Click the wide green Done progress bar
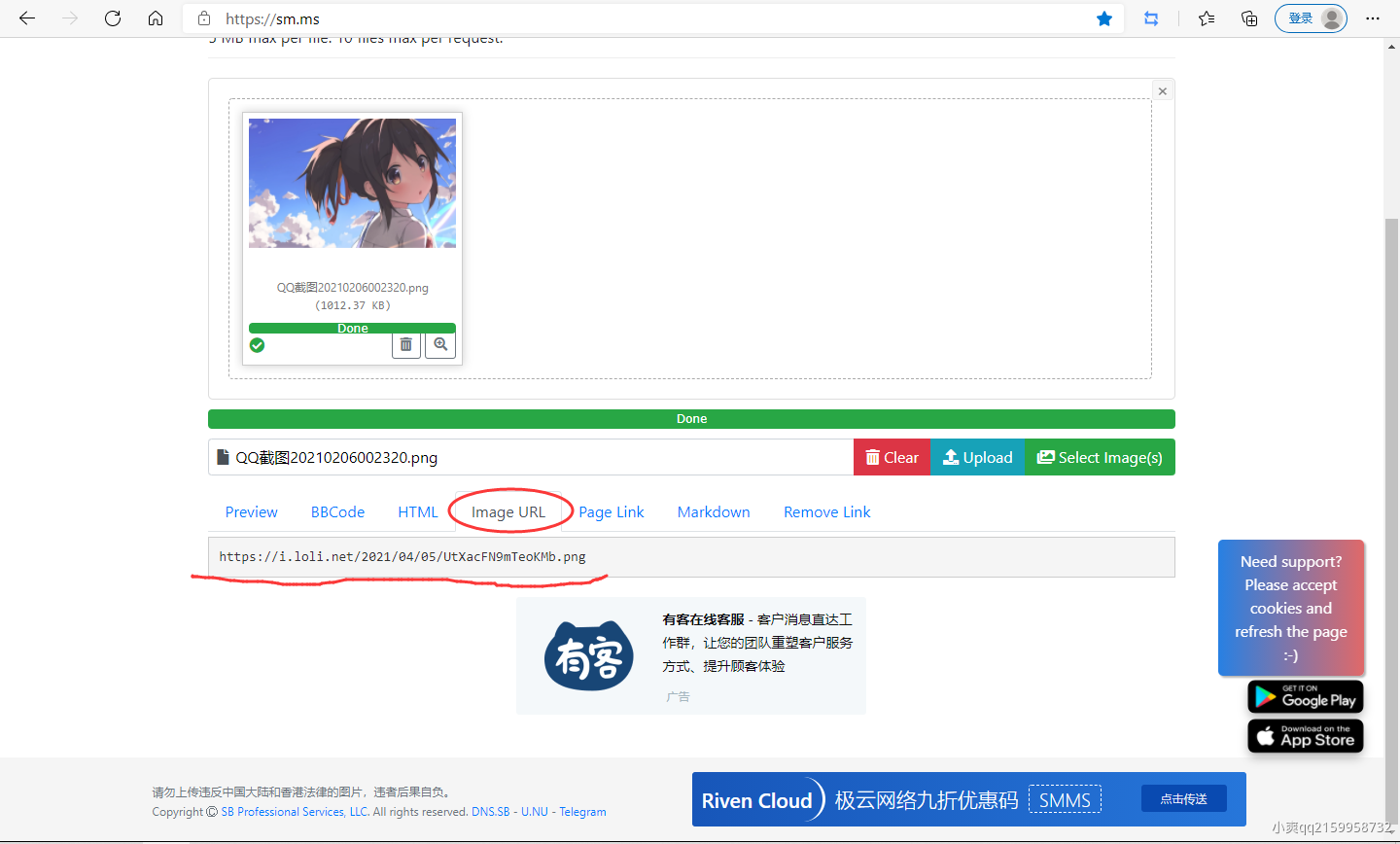The height and width of the screenshot is (844, 1400). click(x=691, y=419)
